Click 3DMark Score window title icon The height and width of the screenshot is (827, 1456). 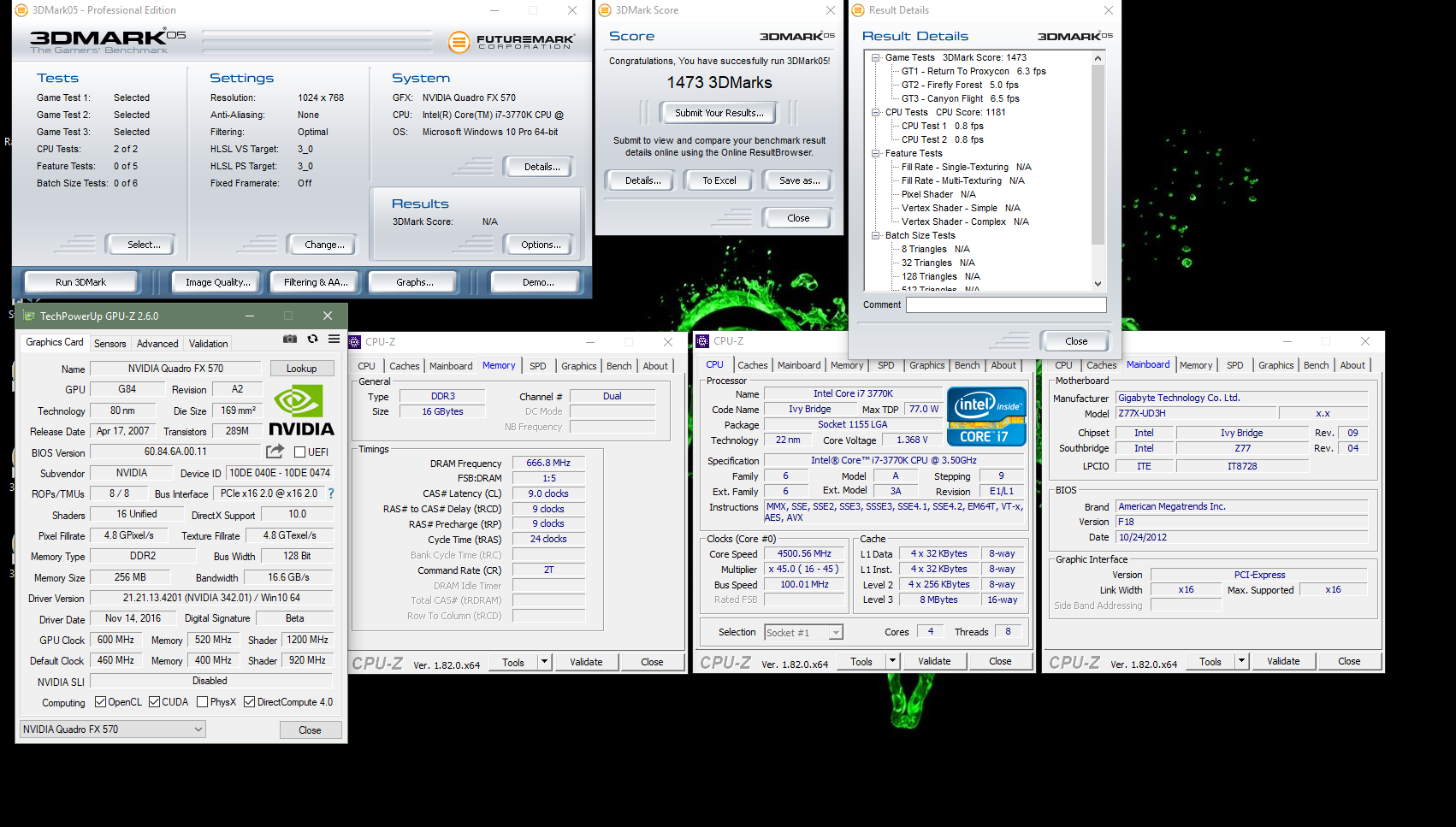coord(605,10)
